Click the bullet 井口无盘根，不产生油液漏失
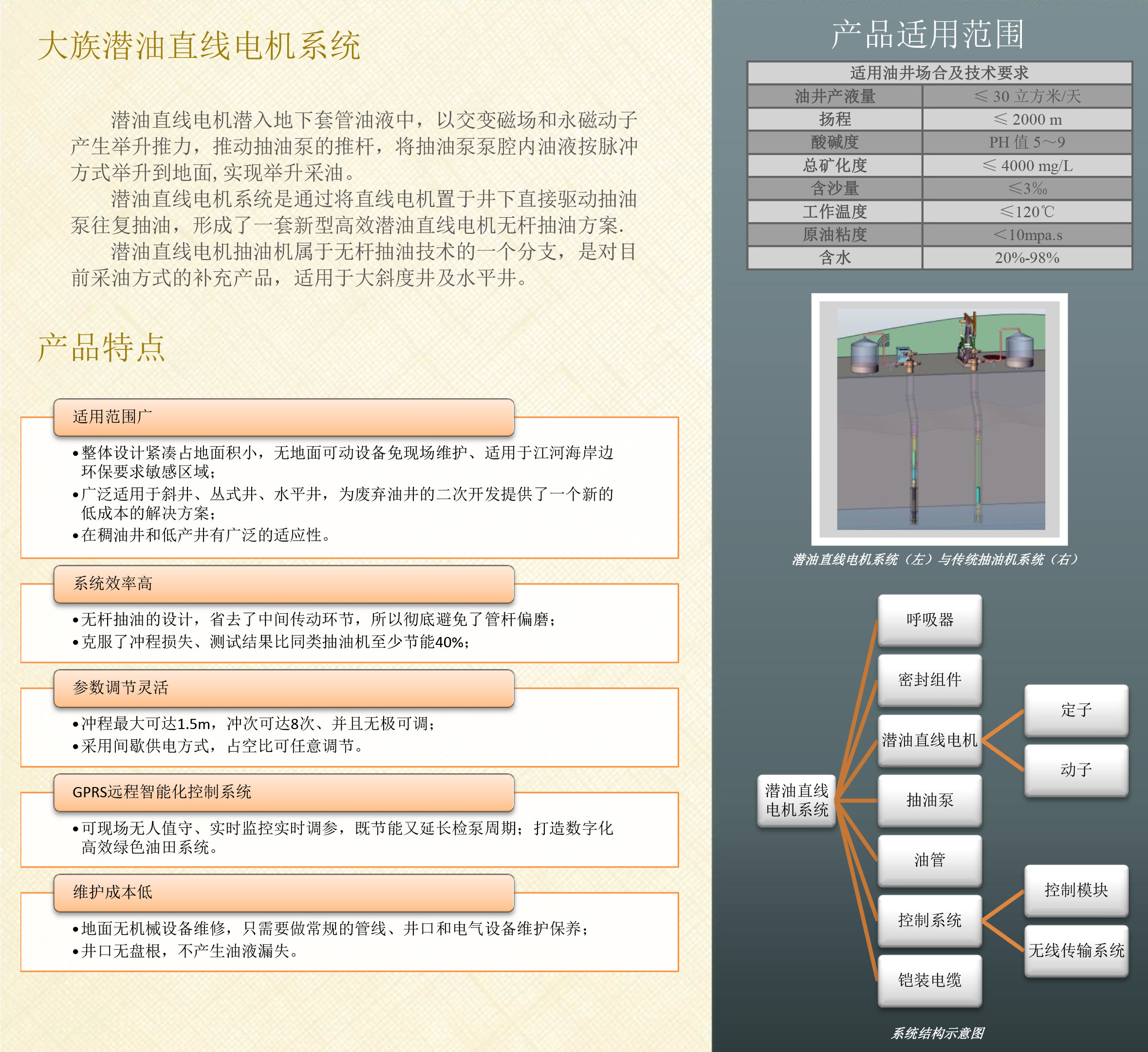The width and height of the screenshot is (1148, 1052). click(x=185, y=951)
